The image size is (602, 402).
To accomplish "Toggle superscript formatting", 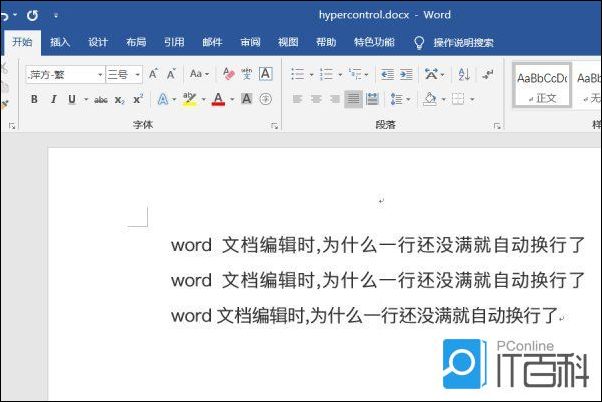I will 138,99.
